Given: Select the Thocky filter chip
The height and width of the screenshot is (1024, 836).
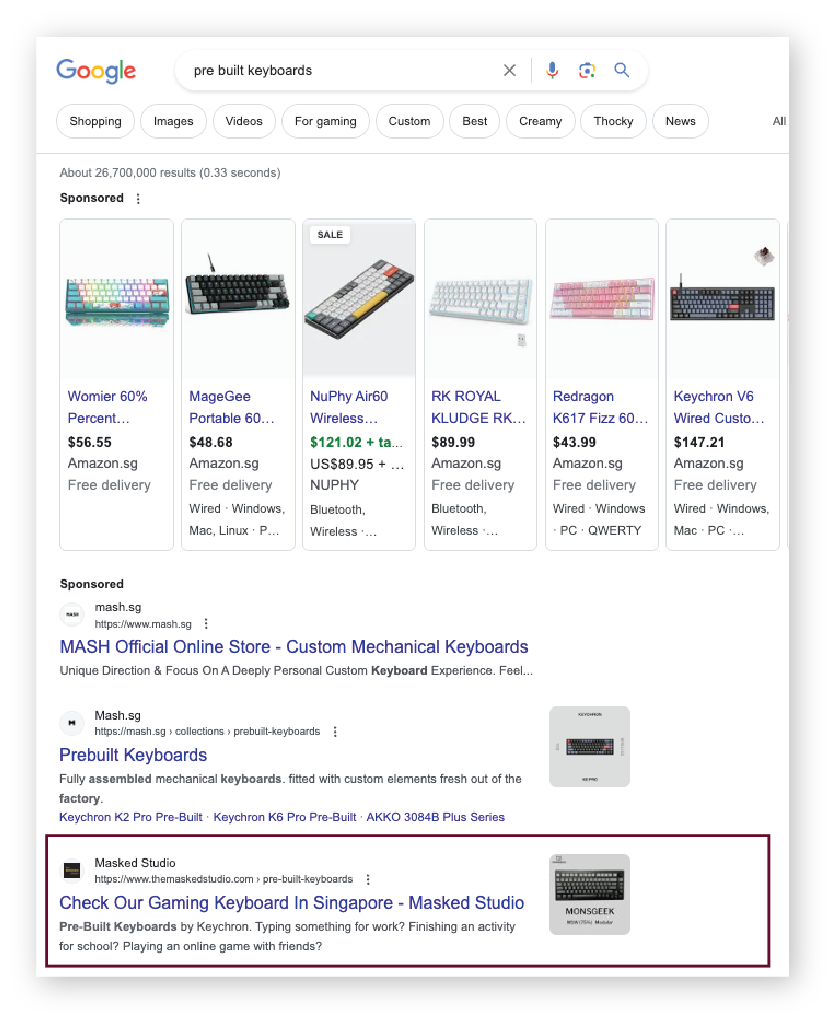Looking at the screenshot, I should (x=613, y=121).
